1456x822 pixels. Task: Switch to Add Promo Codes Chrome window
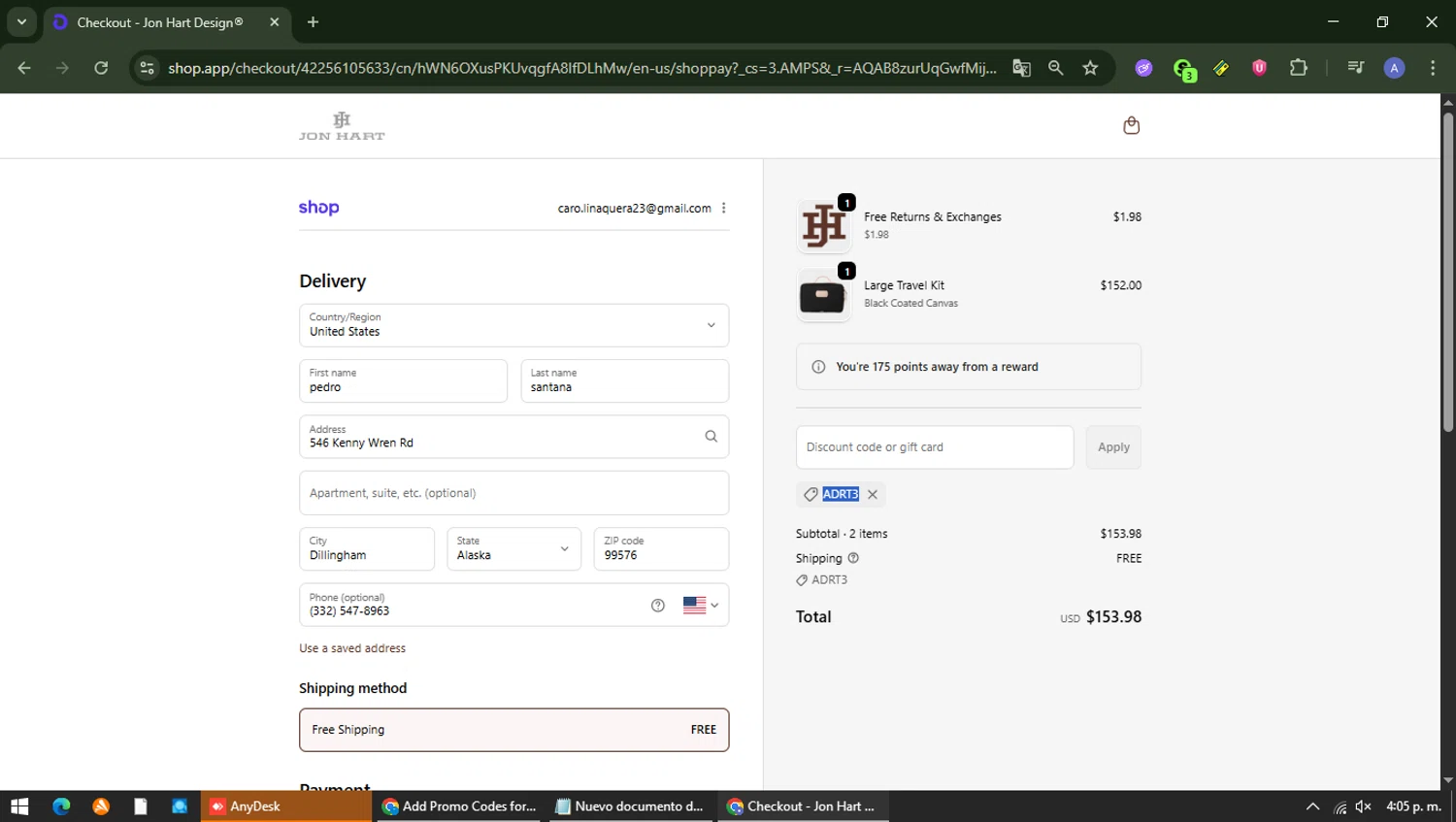point(459,806)
